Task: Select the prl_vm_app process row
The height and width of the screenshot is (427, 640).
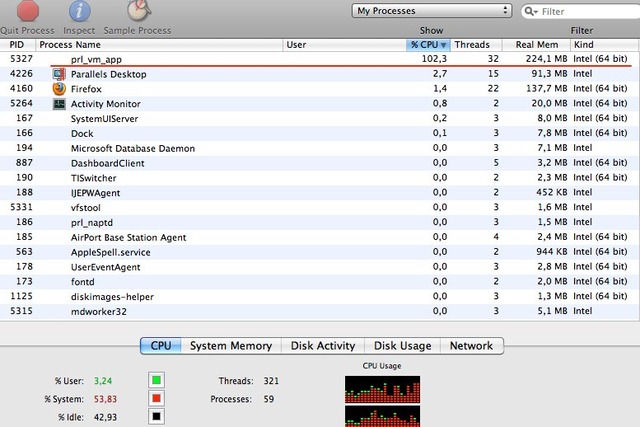Action: 320,59
